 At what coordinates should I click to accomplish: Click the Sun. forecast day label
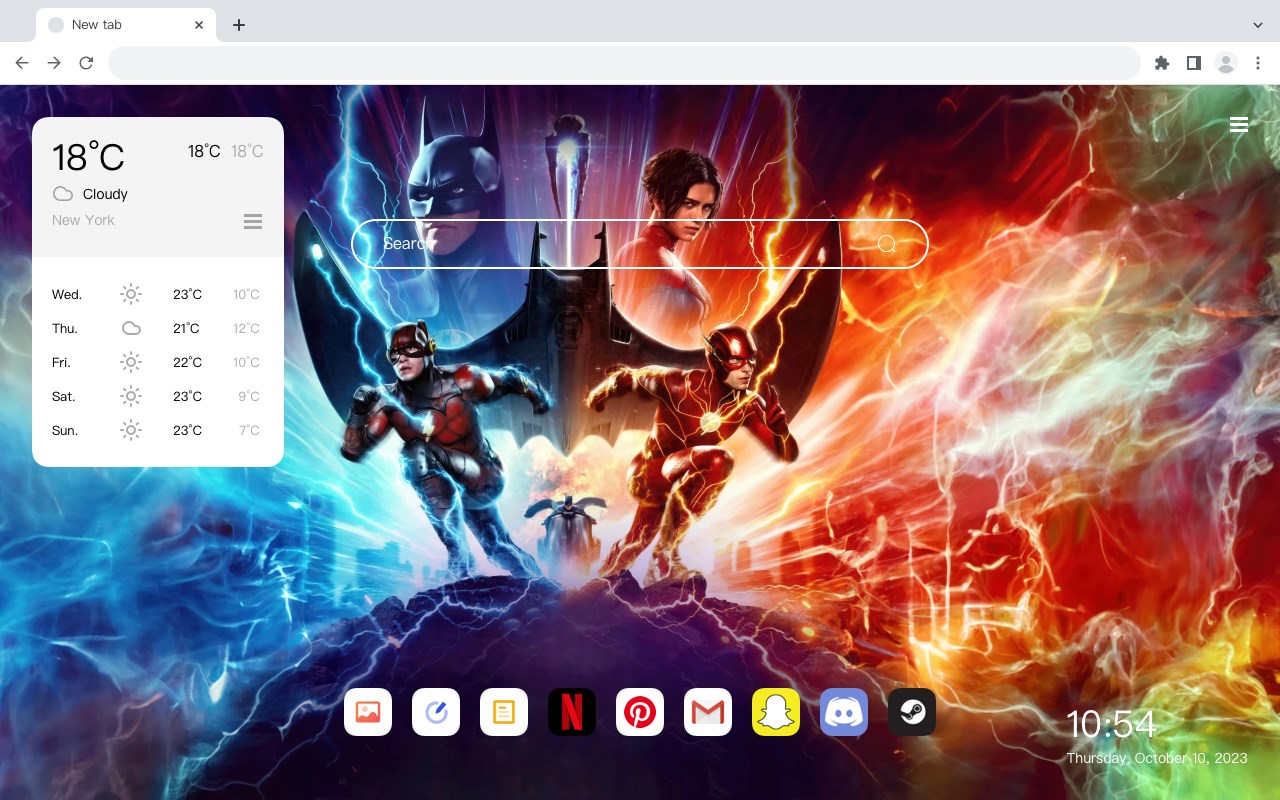(65, 430)
